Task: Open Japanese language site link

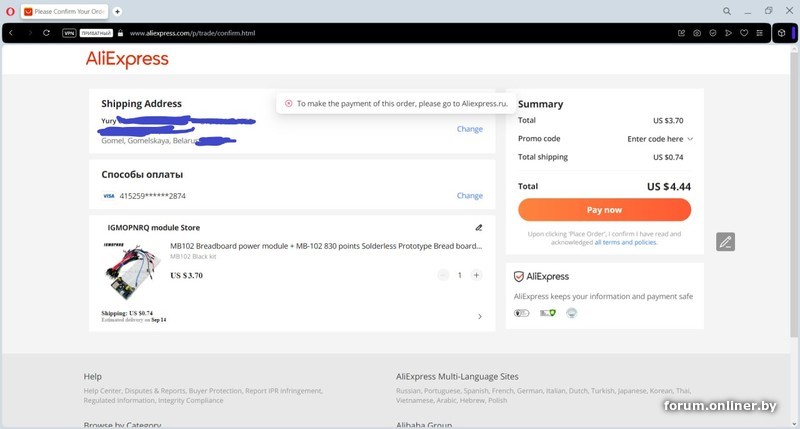Action: [x=632, y=391]
